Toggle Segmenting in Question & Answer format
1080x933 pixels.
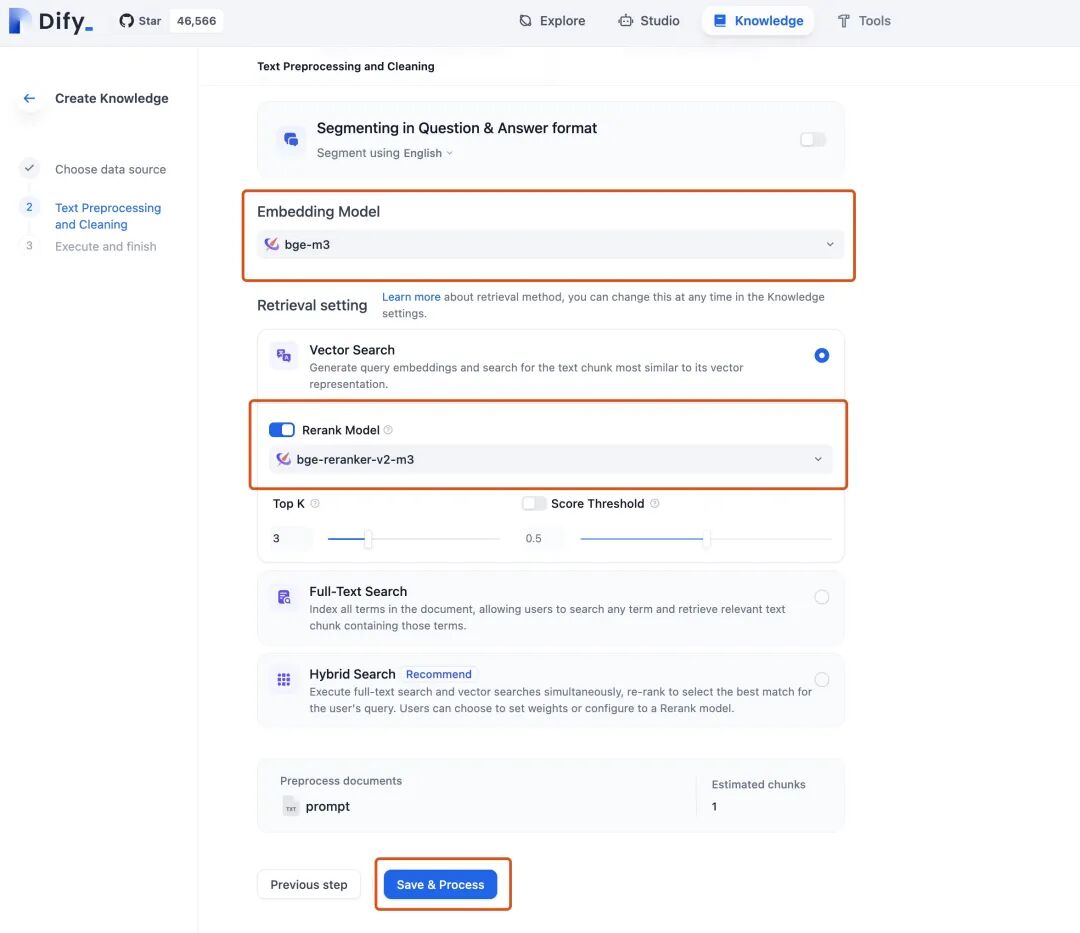coord(813,140)
